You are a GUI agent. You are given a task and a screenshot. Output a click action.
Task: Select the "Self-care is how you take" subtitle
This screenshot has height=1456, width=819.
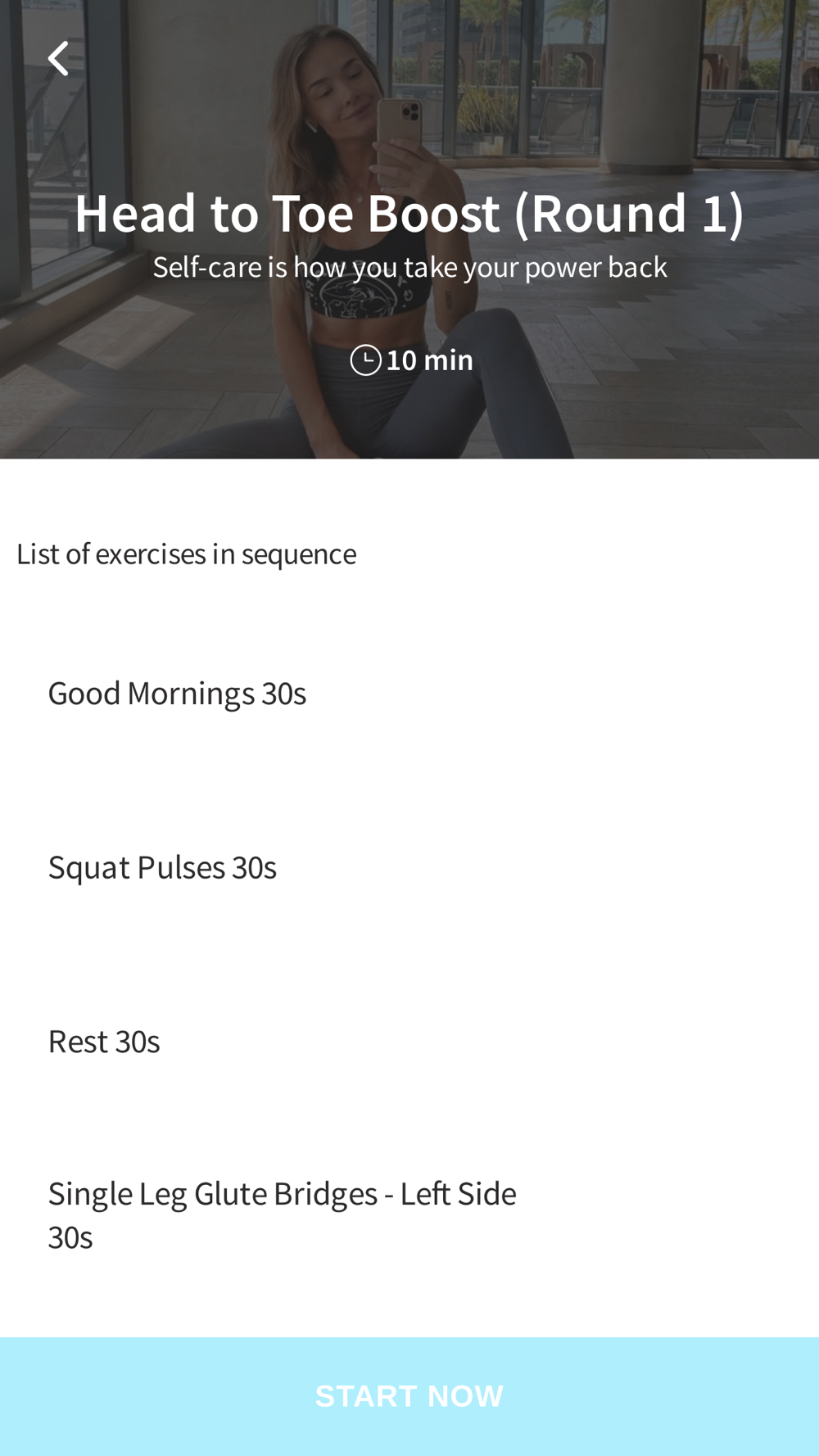[305, 267]
